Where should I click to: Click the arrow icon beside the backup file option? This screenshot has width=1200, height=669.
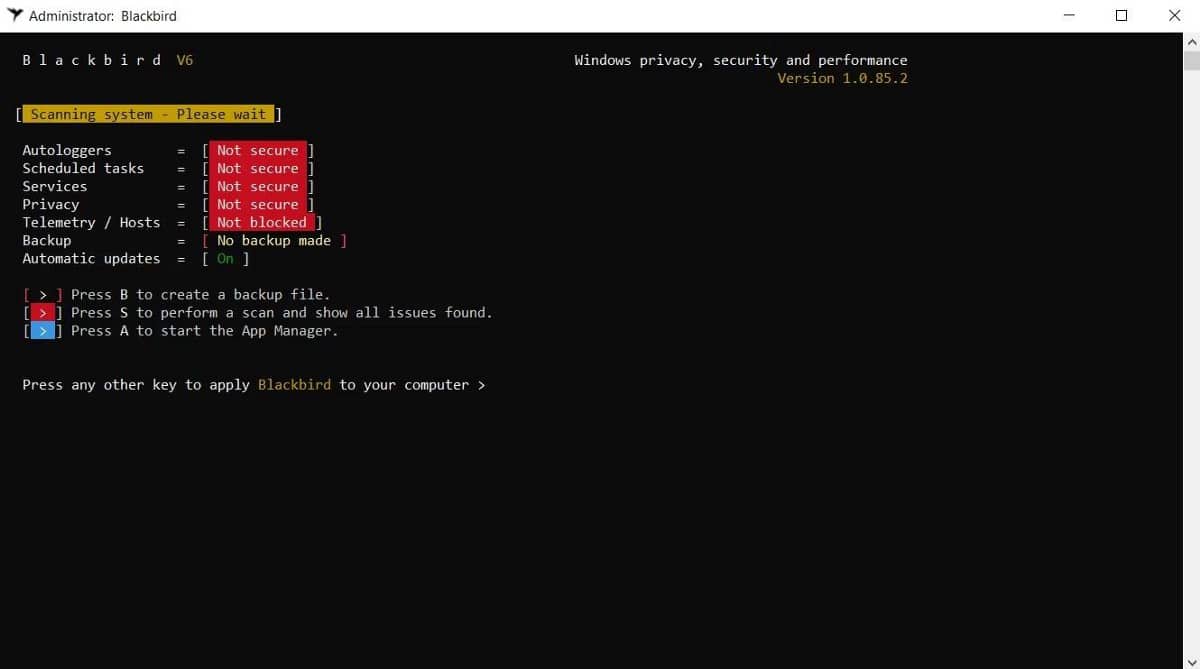(x=42, y=294)
